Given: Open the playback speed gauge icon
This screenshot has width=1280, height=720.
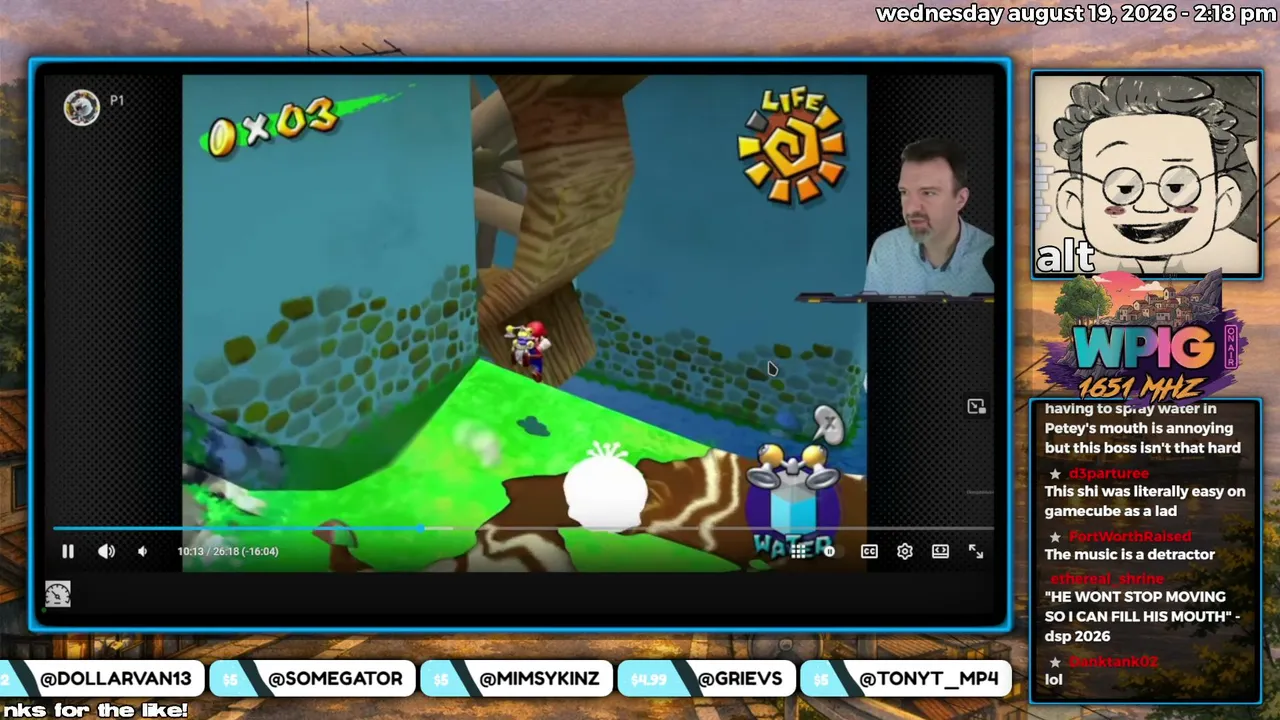Looking at the screenshot, I should pyautogui.click(x=58, y=594).
